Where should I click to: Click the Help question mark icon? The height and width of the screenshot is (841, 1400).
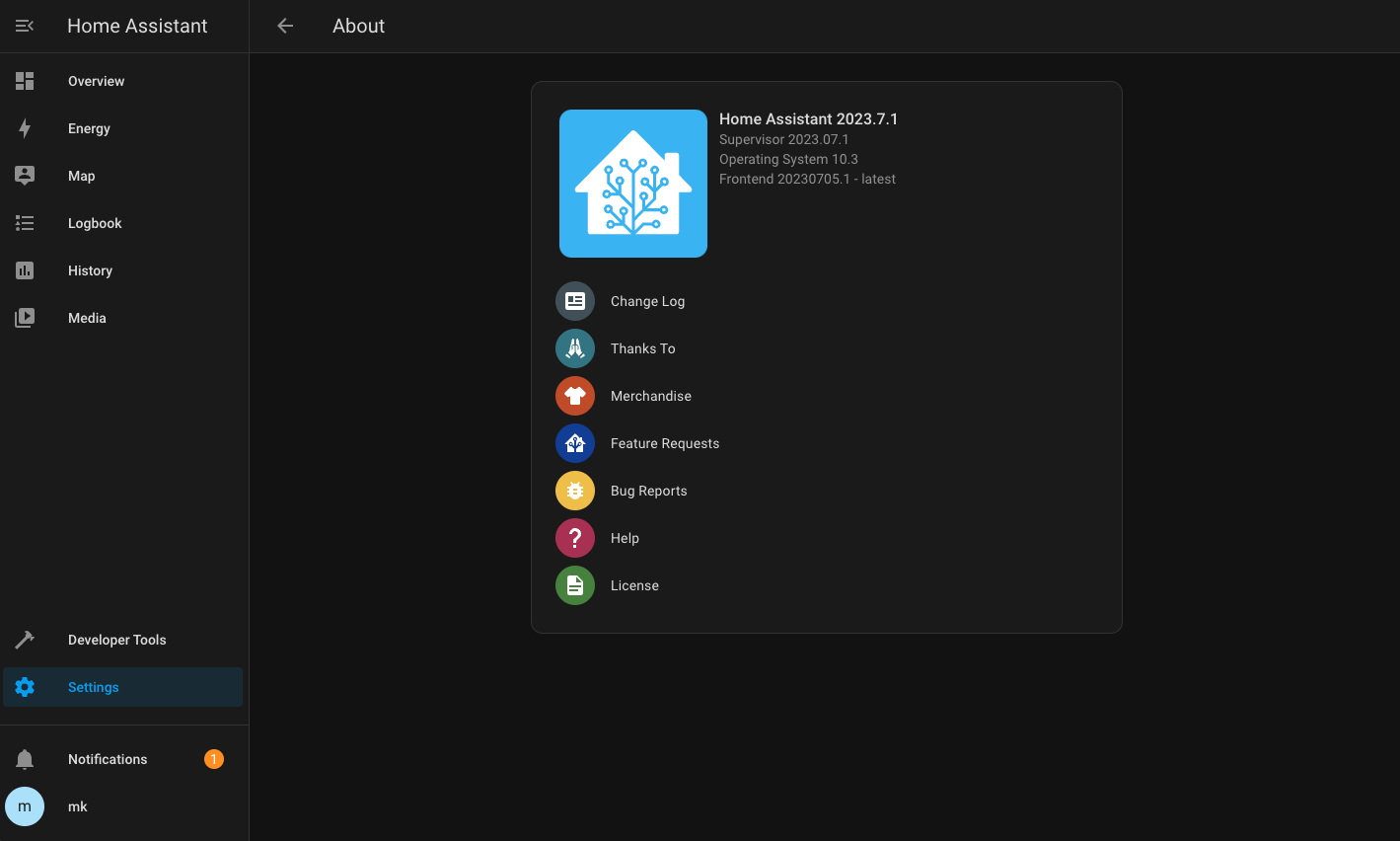(x=575, y=538)
